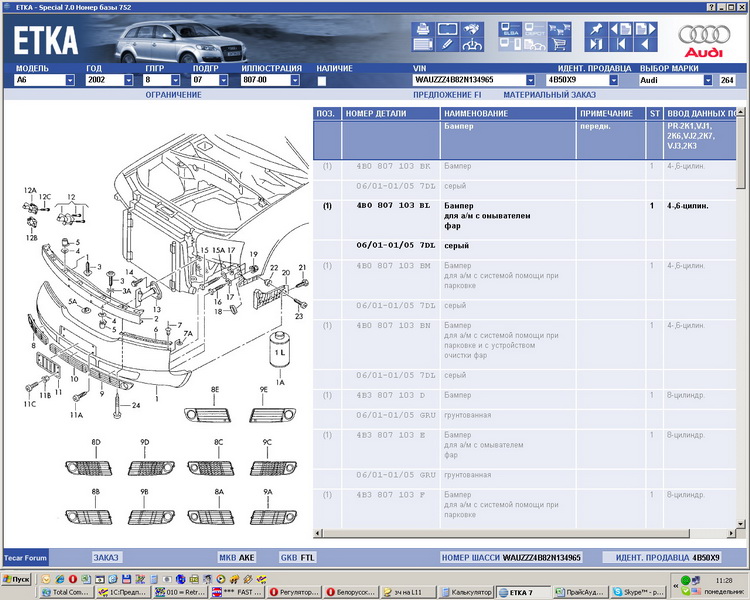Switch to Total Commander taskbar window
The image size is (750, 600).
tap(66, 592)
